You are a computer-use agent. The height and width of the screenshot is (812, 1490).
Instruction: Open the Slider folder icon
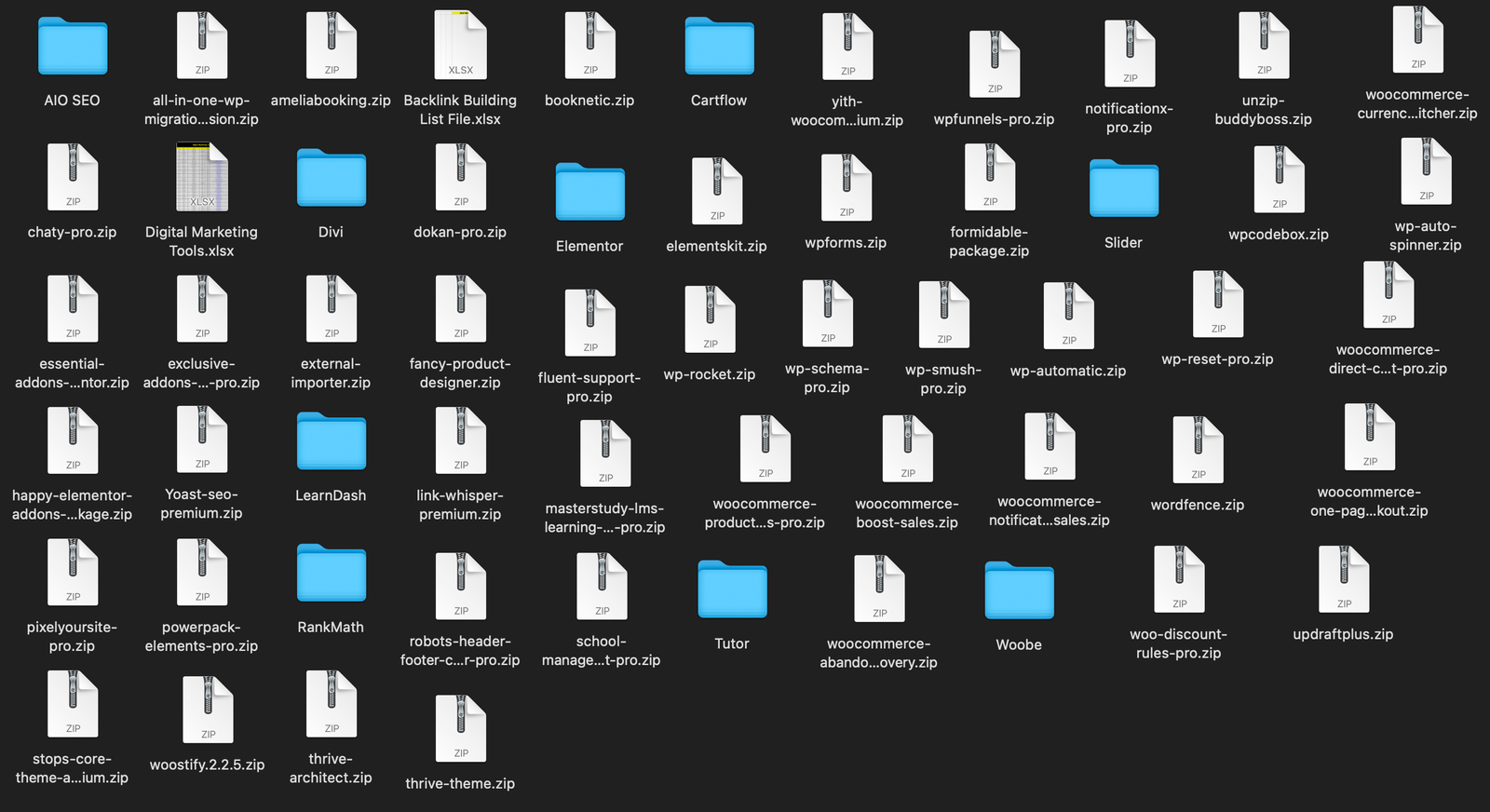[1124, 188]
